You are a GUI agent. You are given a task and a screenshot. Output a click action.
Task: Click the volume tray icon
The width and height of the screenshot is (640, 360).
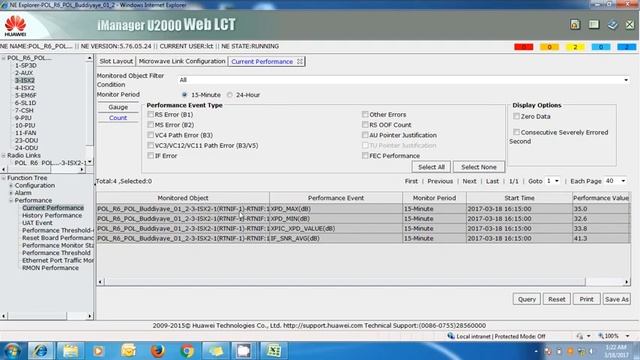coord(591,351)
